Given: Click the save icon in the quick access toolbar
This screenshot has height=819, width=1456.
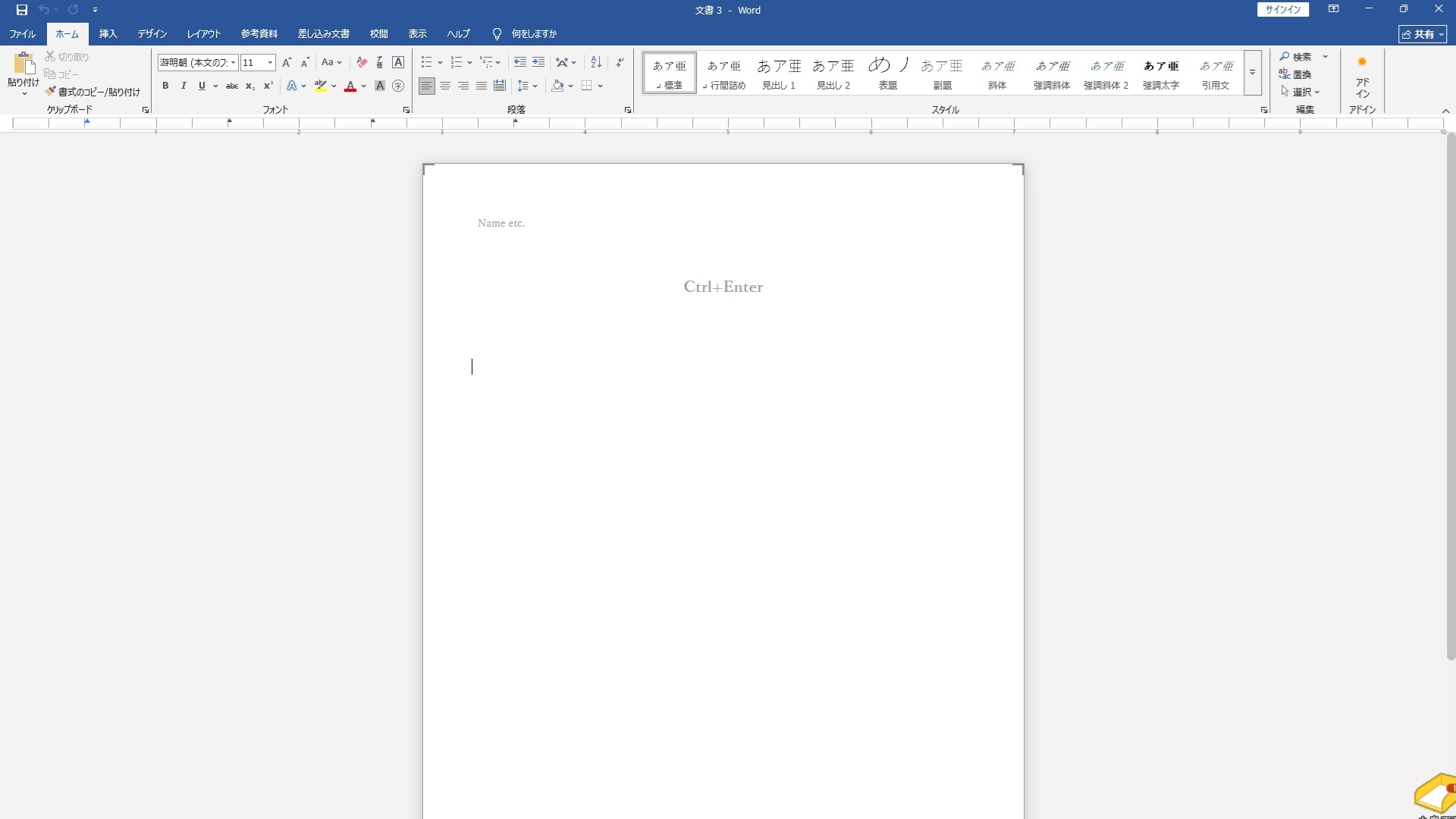Looking at the screenshot, I should (x=21, y=10).
